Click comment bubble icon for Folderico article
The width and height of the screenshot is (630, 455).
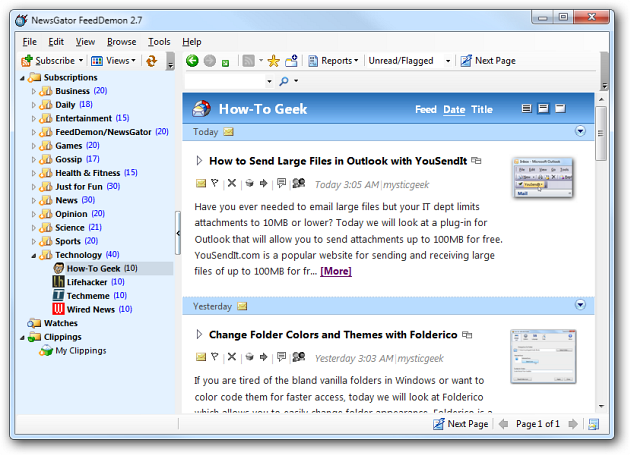282,357
